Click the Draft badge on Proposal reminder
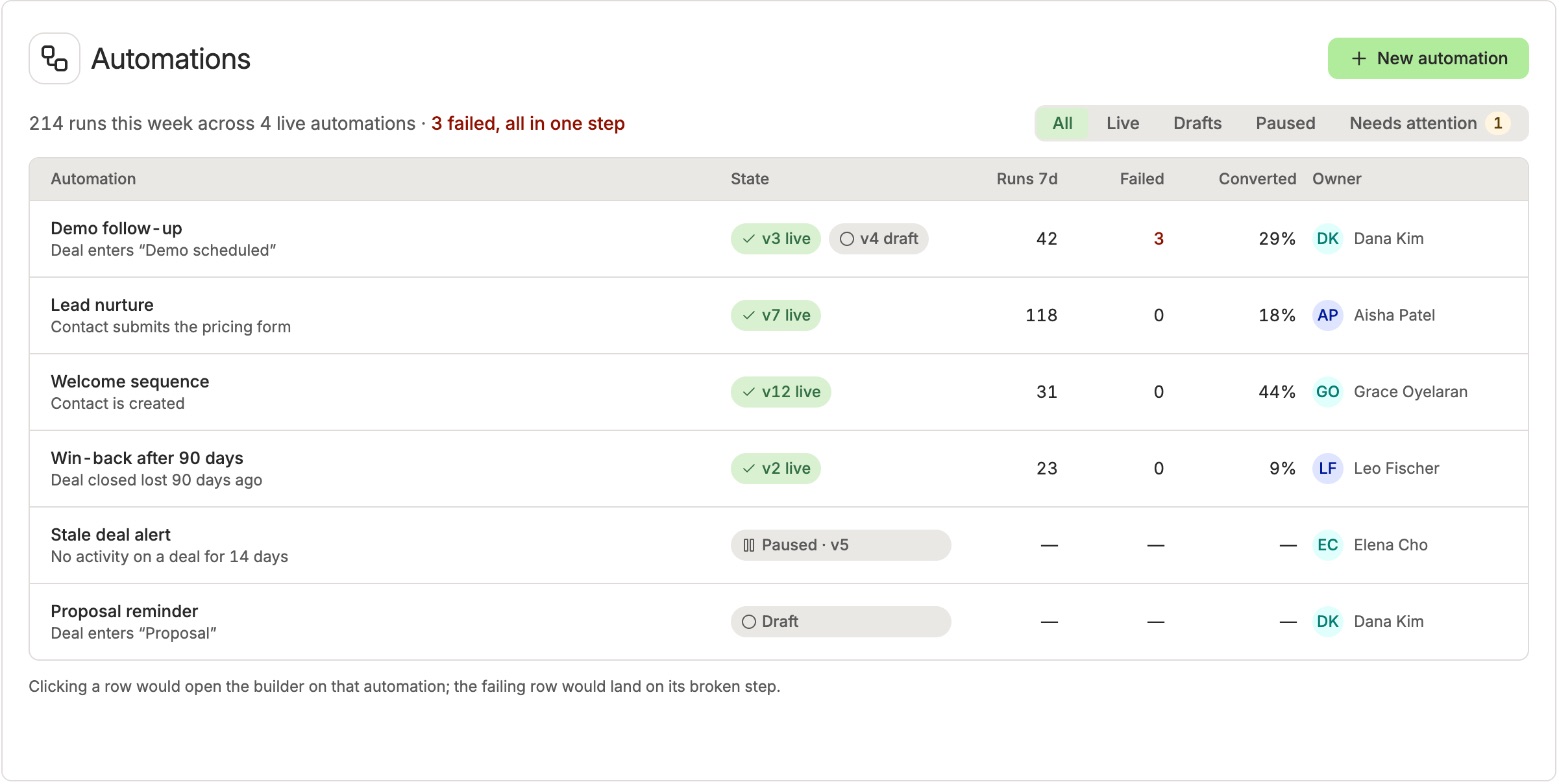Screen dimensions: 1559x784 pyautogui.click(x=841, y=621)
